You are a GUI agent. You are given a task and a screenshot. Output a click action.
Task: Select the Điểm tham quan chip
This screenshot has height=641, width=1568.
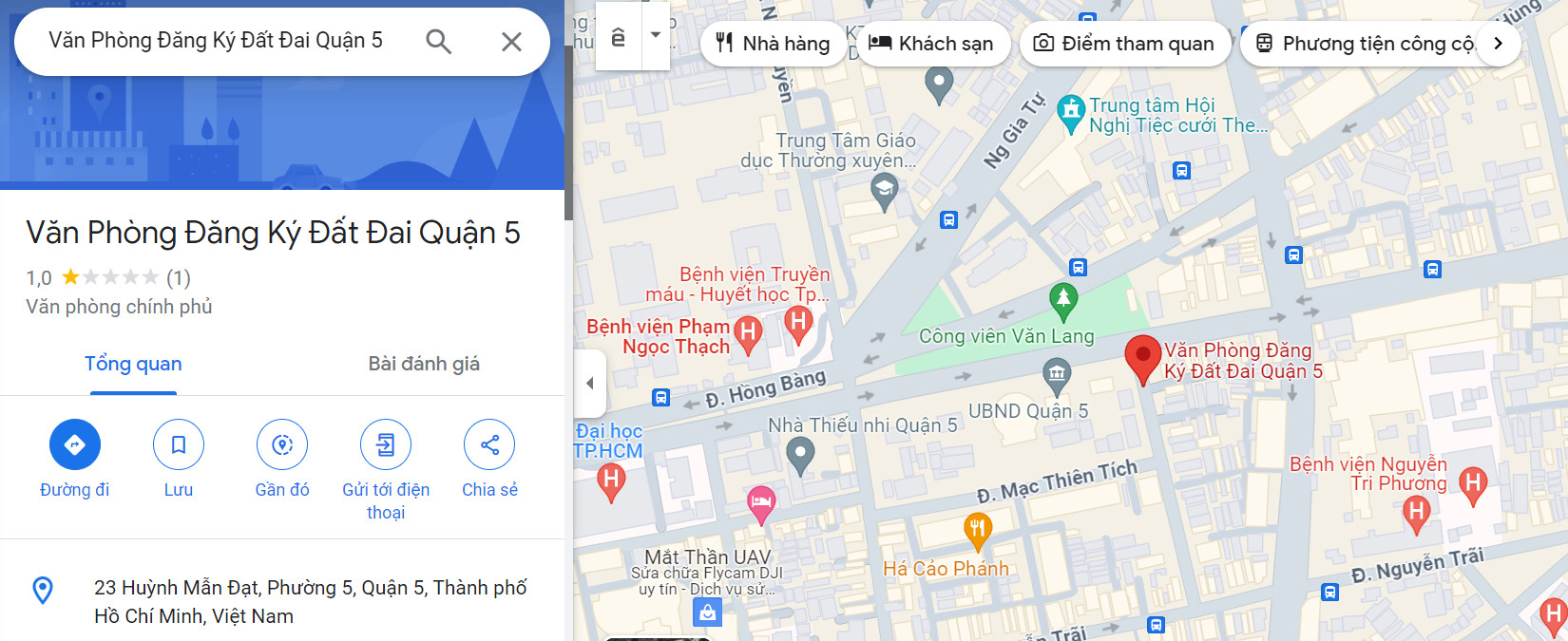1124,44
